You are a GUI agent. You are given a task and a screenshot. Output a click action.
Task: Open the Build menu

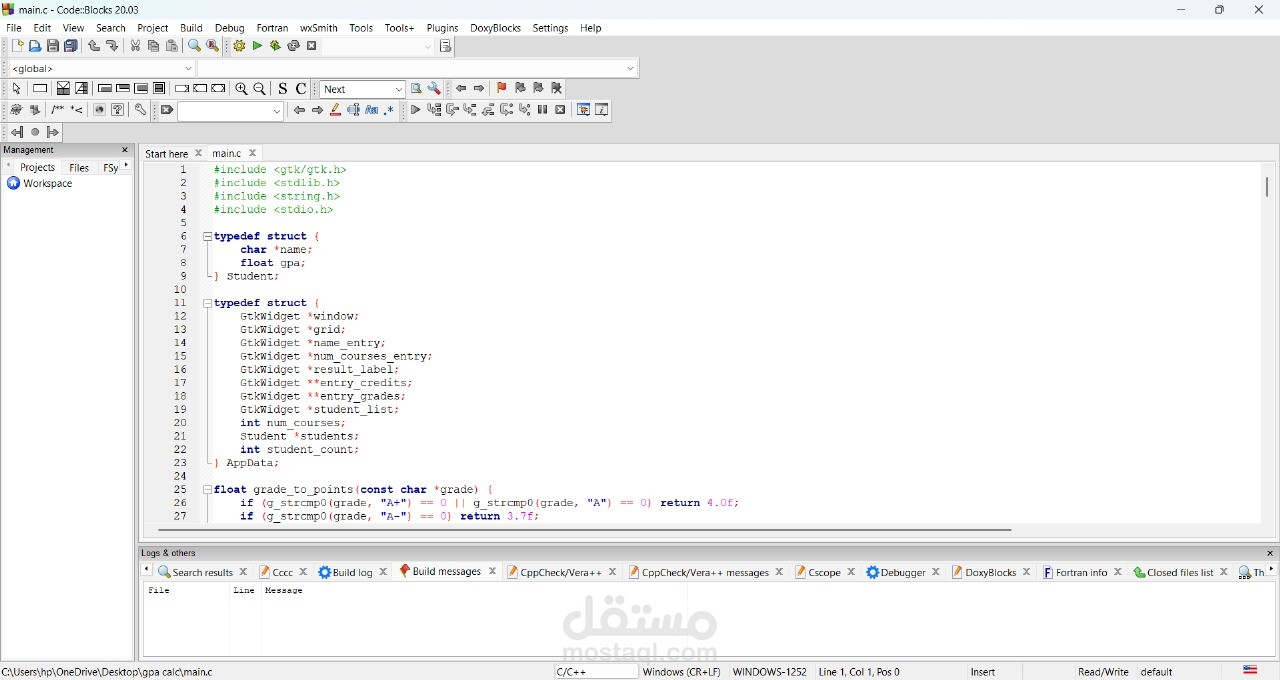(x=191, y=28)
